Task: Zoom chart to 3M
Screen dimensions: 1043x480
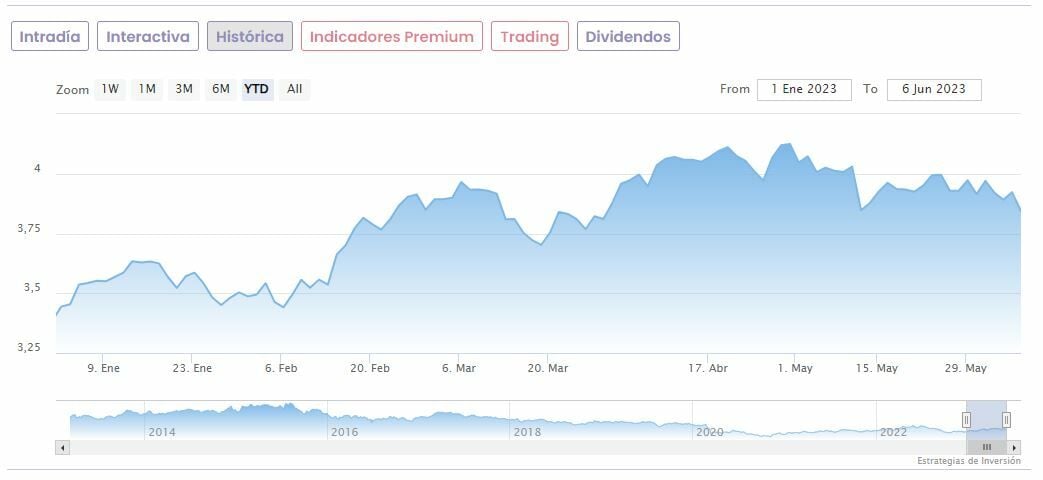Action: click(x=184, y=89)
